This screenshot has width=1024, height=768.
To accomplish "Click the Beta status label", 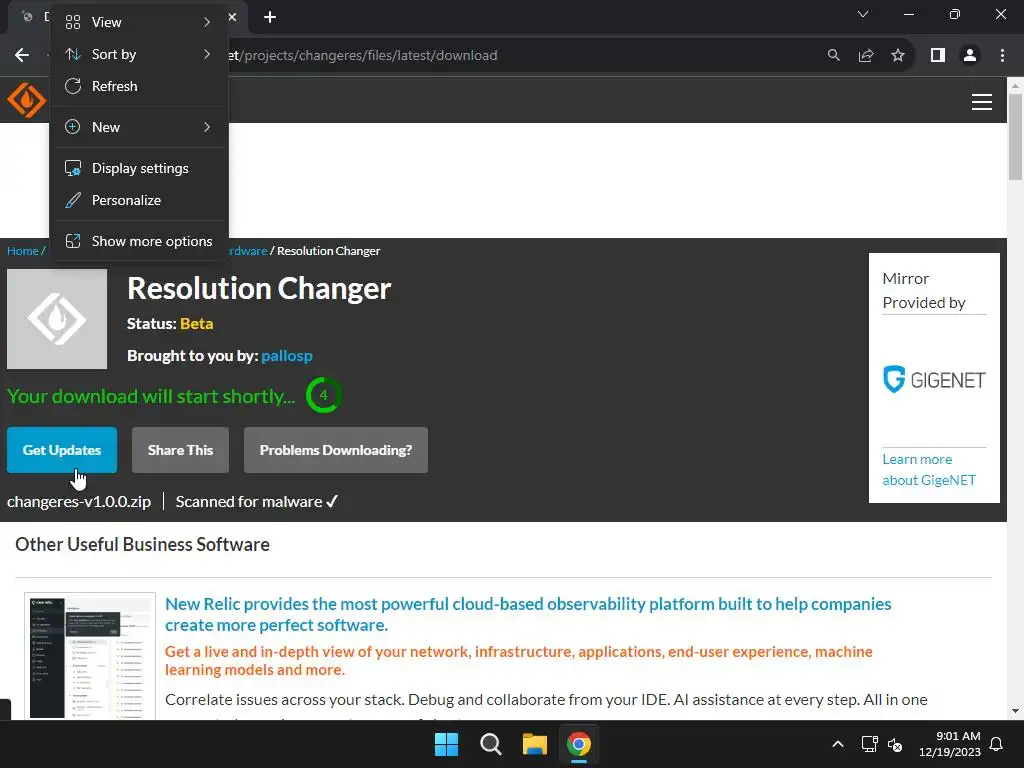I will pos(197,324).
